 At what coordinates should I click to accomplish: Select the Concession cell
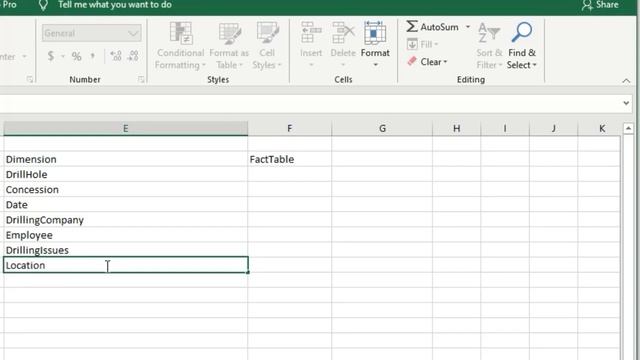pos(125,189)
